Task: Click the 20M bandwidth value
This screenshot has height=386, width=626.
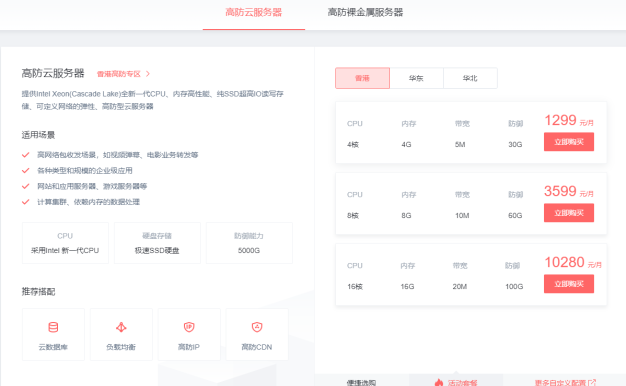Action: [x=460, y=287]
